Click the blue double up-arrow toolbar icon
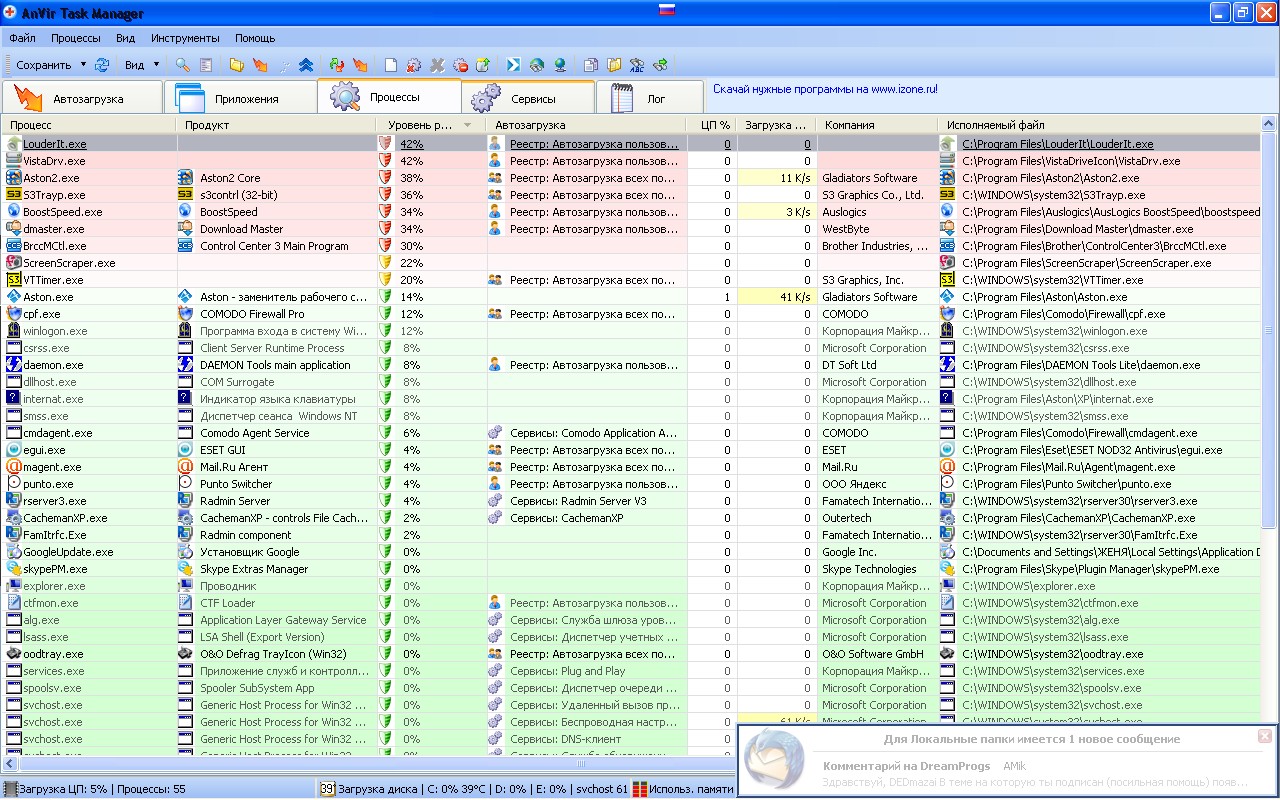This screenshot has width=1280, height=800. (x=306, y=65)
